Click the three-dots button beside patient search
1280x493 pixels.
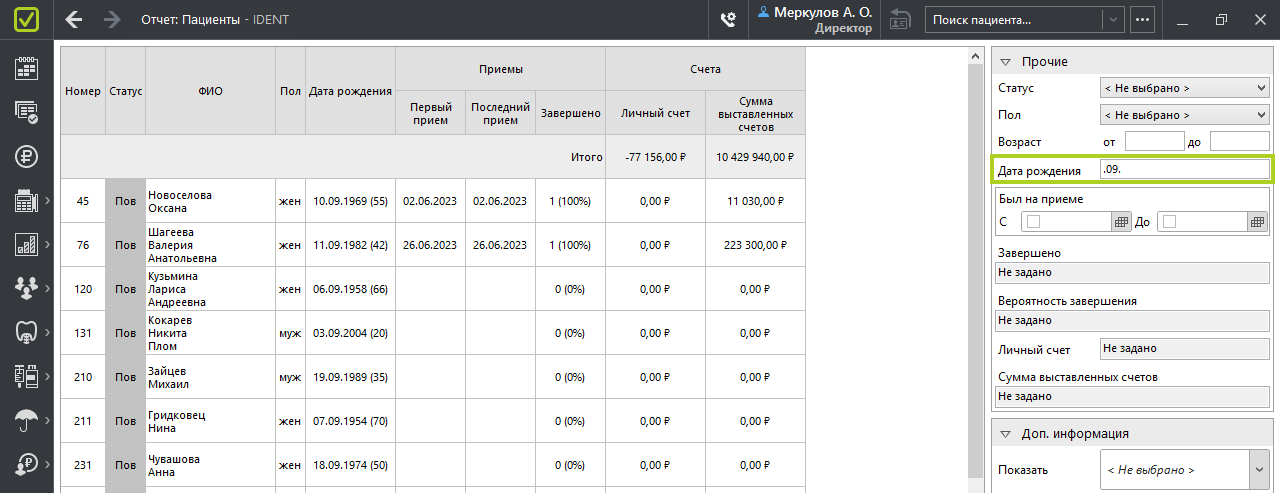(x=1142, y=19)
